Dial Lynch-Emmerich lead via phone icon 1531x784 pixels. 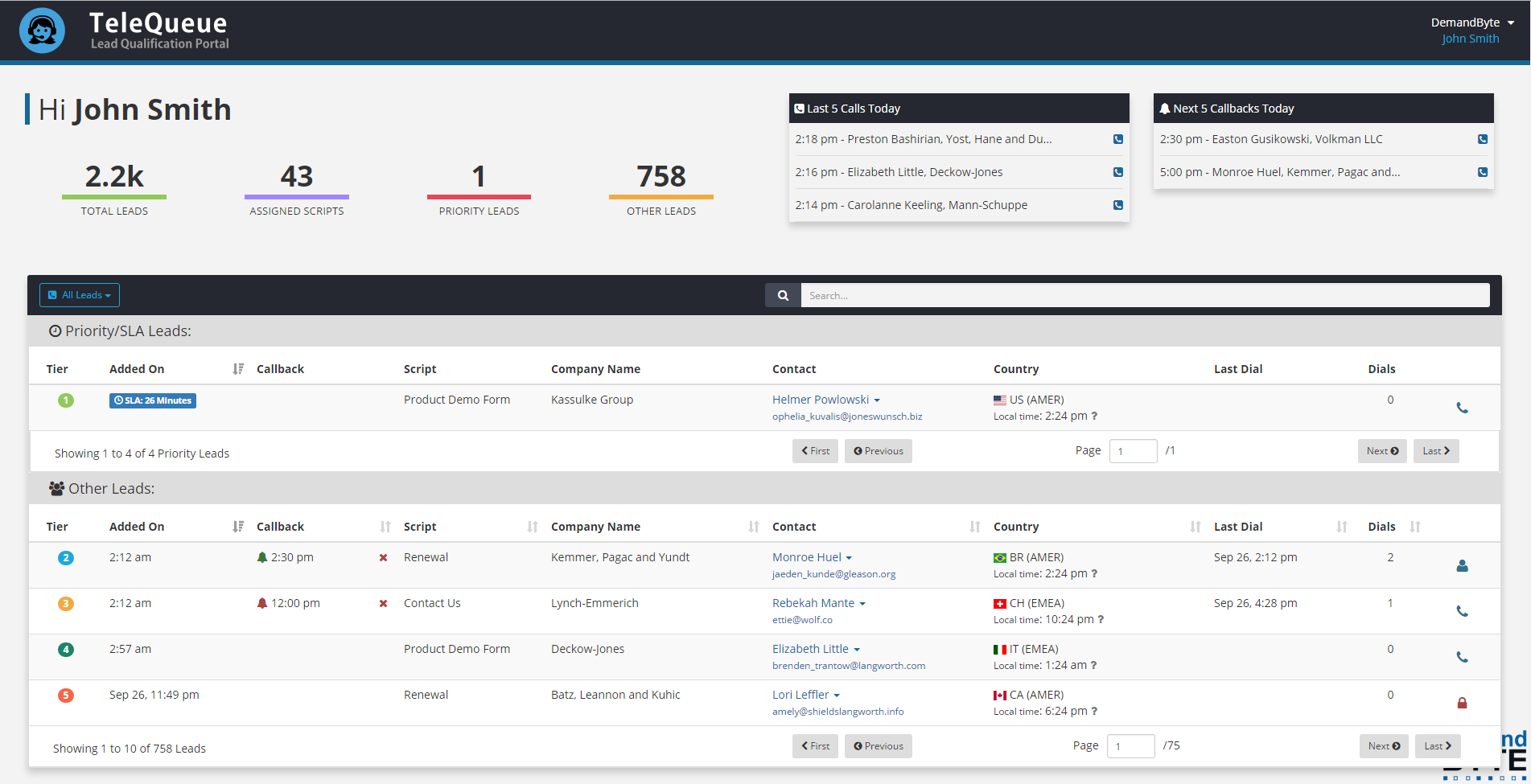click(1462, 611)
